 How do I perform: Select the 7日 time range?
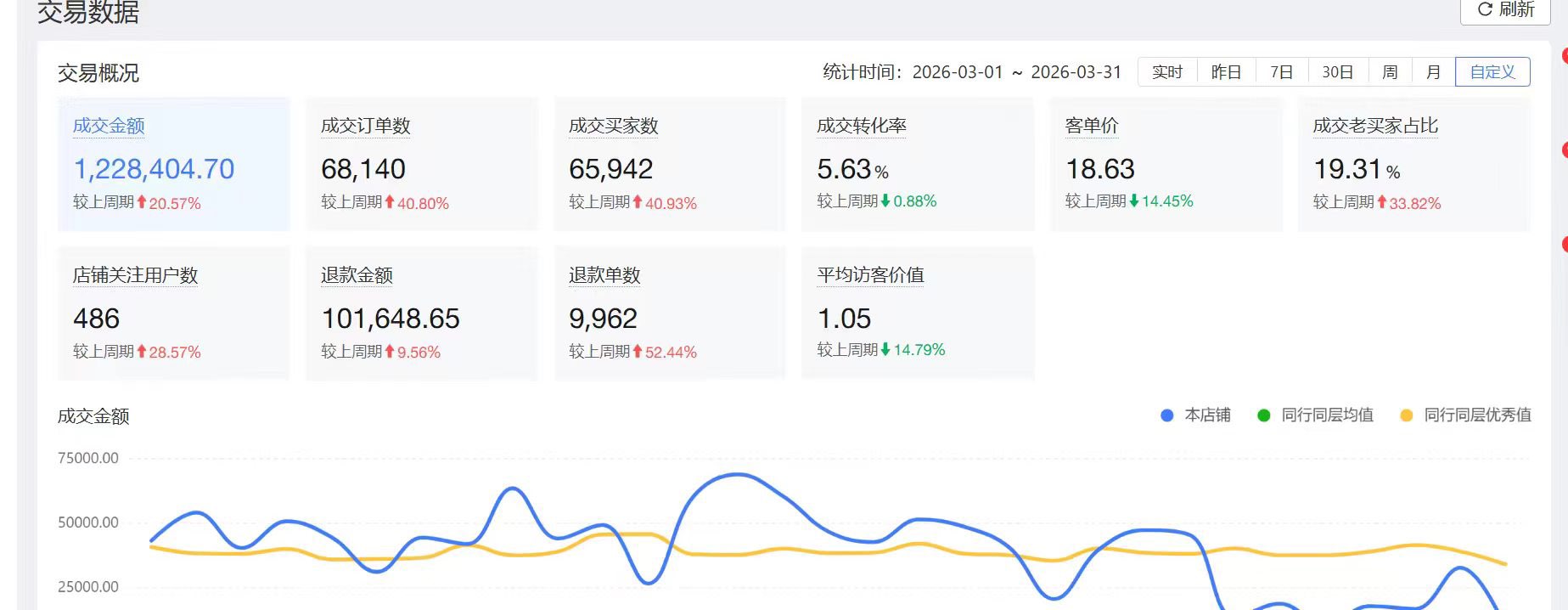pos(1281,72)
